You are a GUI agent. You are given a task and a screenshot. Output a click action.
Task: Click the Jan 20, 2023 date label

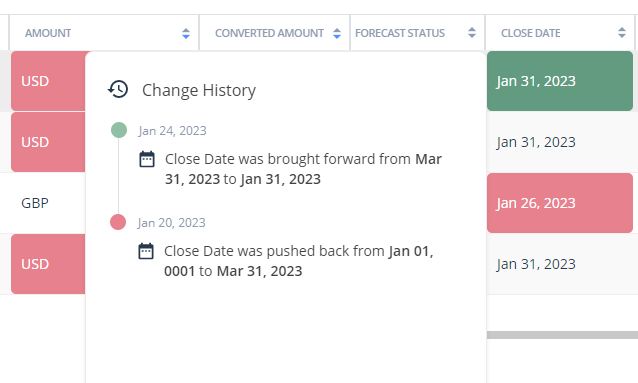pyautogui.click(x=172, y=223)
